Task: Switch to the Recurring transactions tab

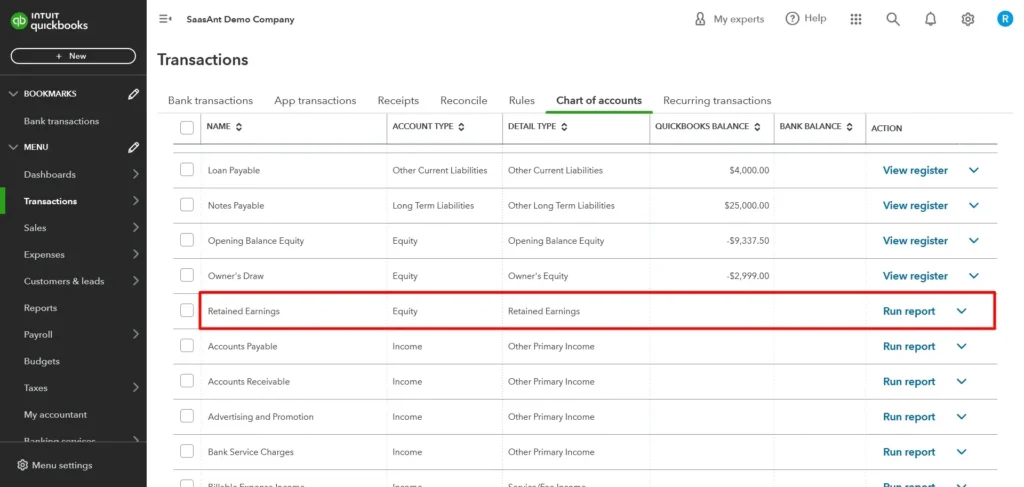Action: (717, 101)
